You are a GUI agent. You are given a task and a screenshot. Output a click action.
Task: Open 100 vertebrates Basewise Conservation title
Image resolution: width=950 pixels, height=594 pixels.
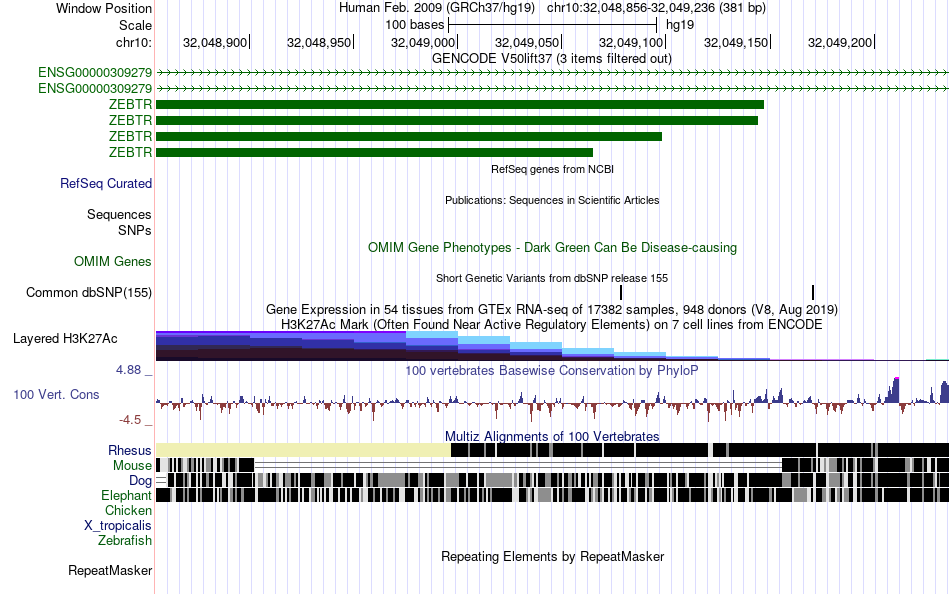pyautogui.click(x=552, y=370)
